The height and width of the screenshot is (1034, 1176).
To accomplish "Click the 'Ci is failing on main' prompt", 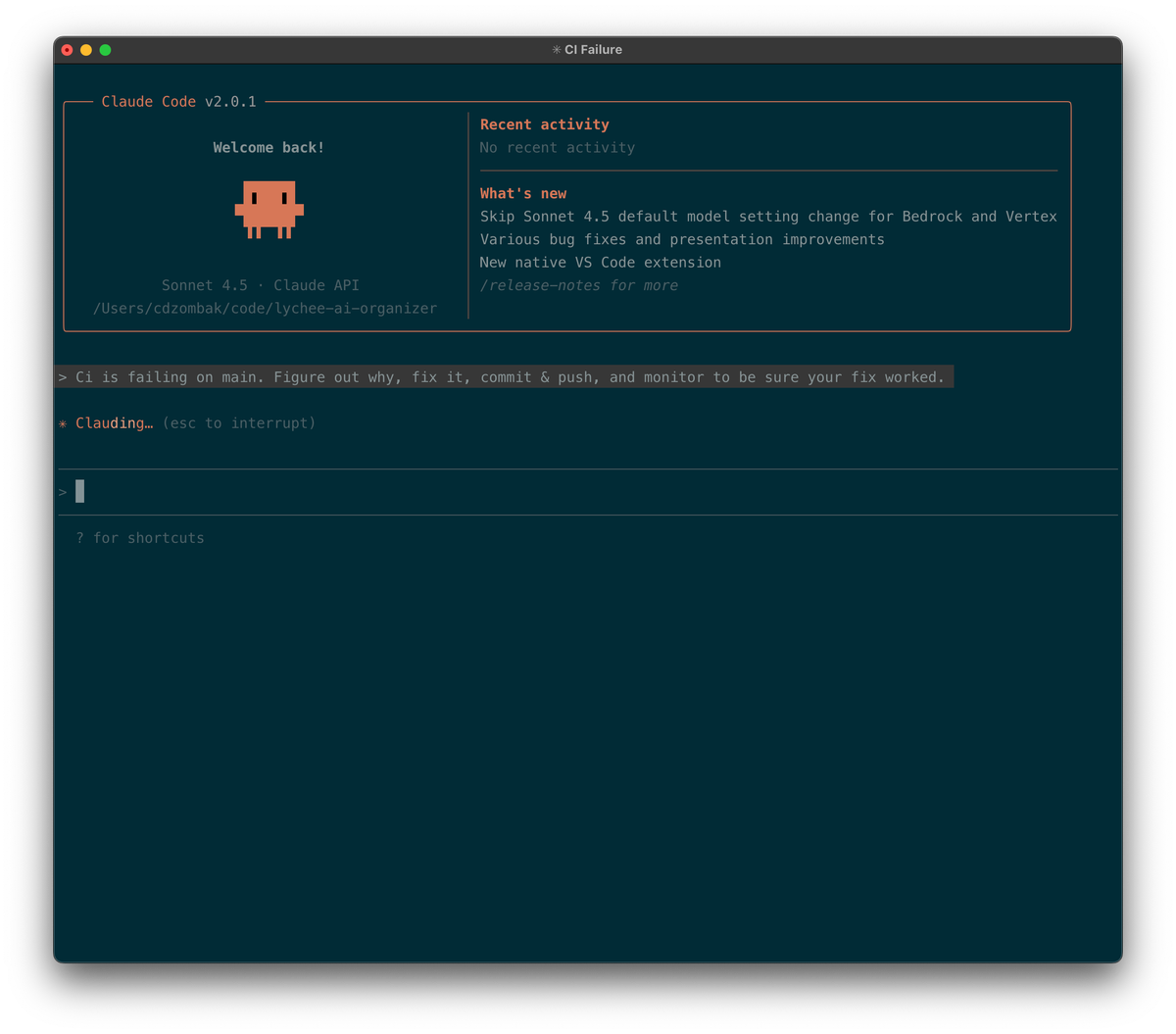I will pos(510,377).
